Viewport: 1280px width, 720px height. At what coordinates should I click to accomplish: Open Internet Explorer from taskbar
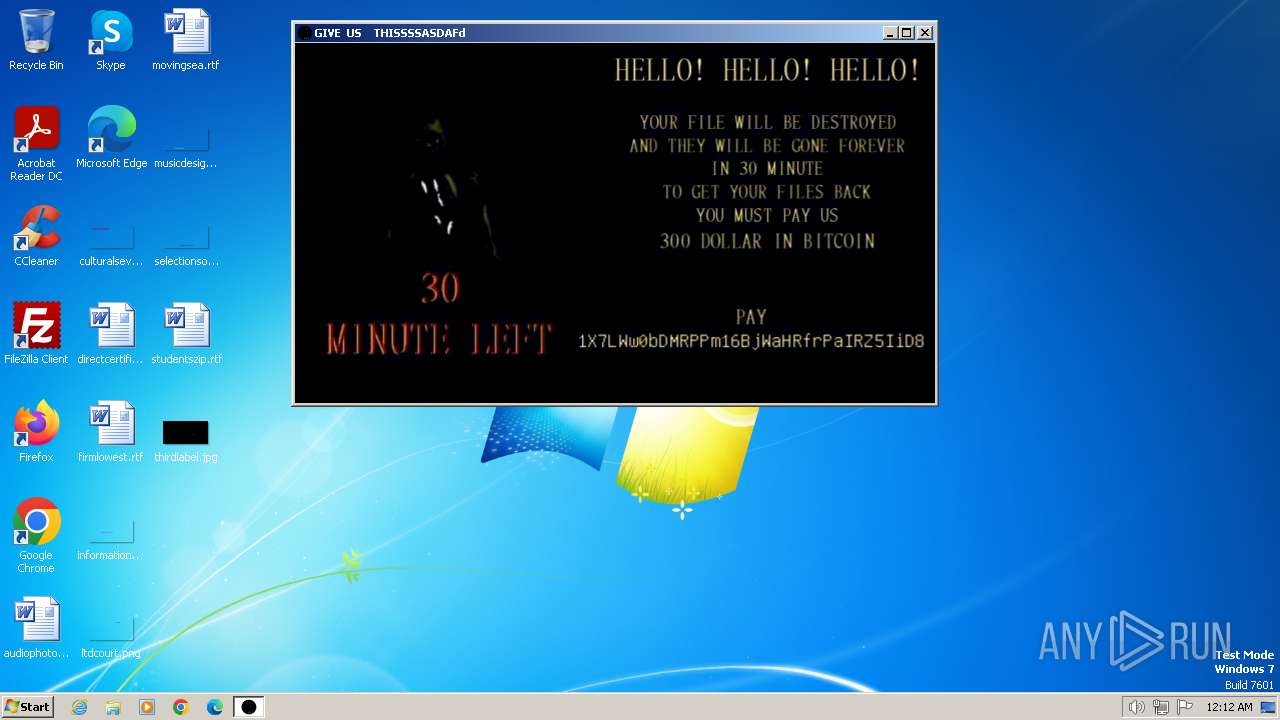tap(79, 707)
